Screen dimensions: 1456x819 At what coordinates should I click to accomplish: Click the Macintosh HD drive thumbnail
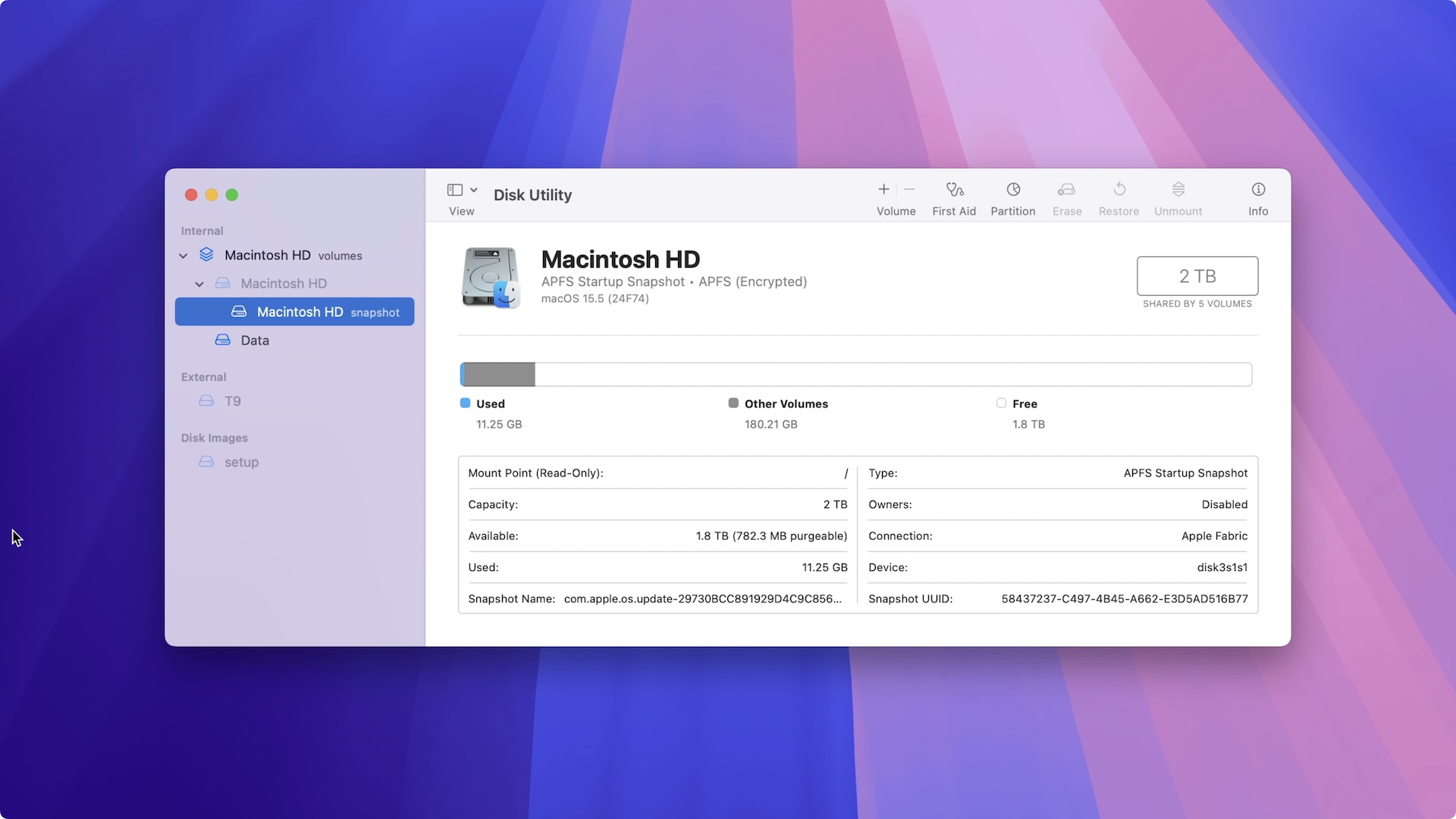(491, 278)
